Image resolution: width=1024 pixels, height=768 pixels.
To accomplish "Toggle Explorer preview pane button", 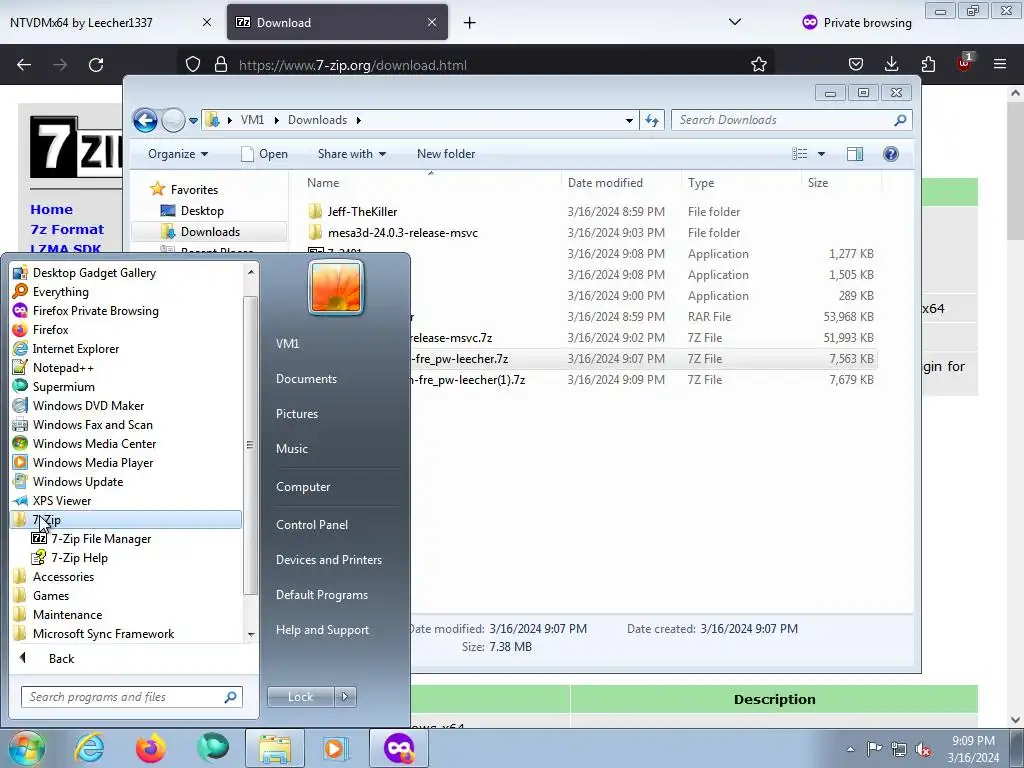I will (x=854, y=153).
